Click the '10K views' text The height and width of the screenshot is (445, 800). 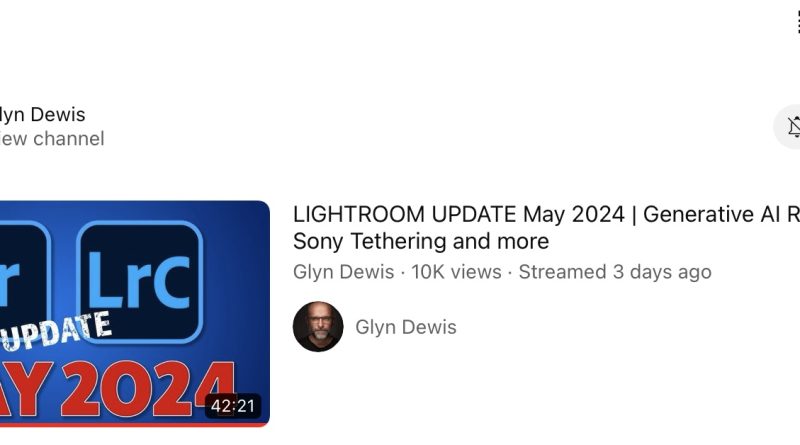(457, 272)
